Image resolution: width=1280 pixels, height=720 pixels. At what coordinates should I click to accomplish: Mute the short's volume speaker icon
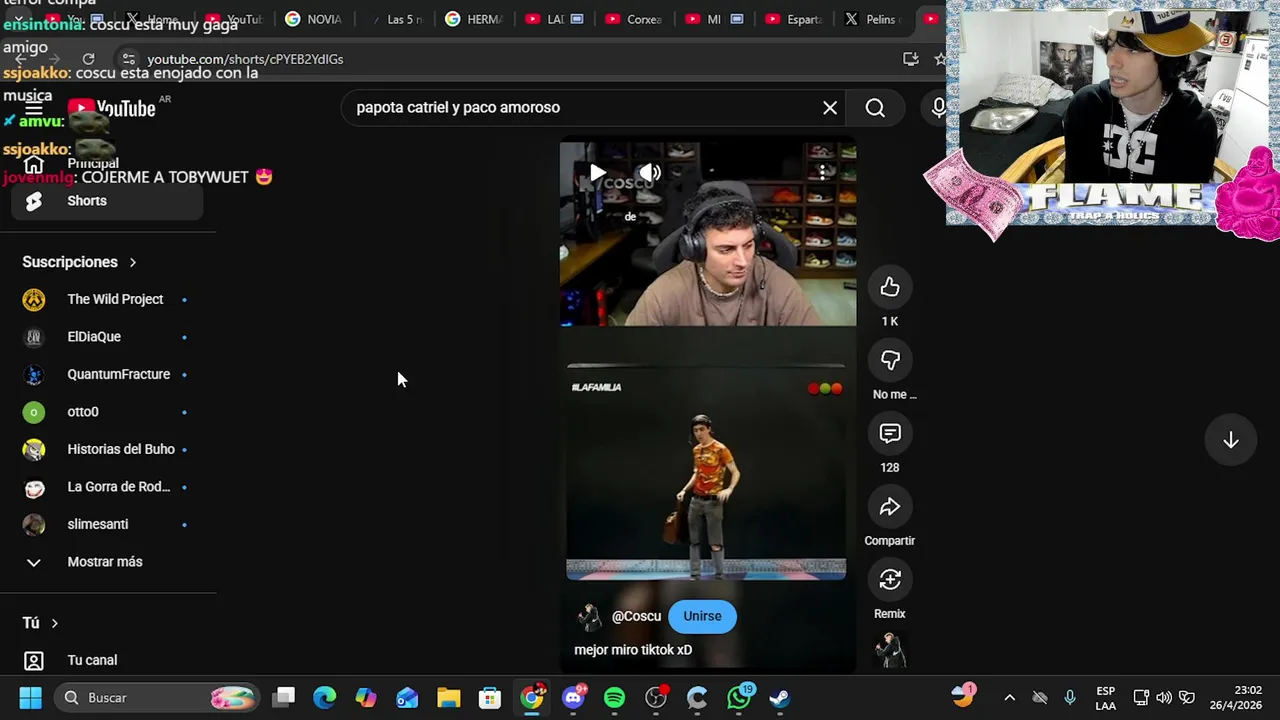click(650, 172)
